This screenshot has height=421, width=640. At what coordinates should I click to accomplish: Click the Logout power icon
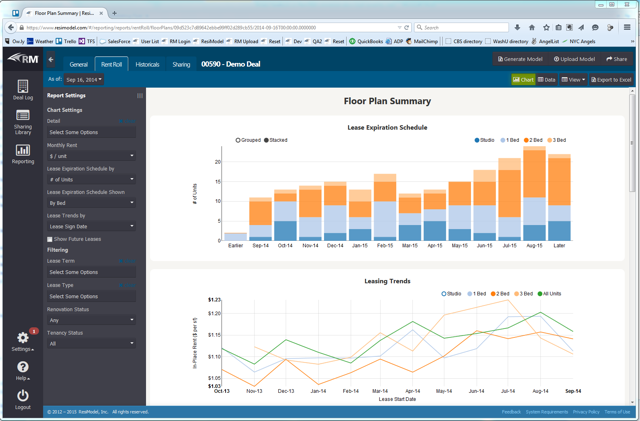pyautogui.click(x=22, y=396)
